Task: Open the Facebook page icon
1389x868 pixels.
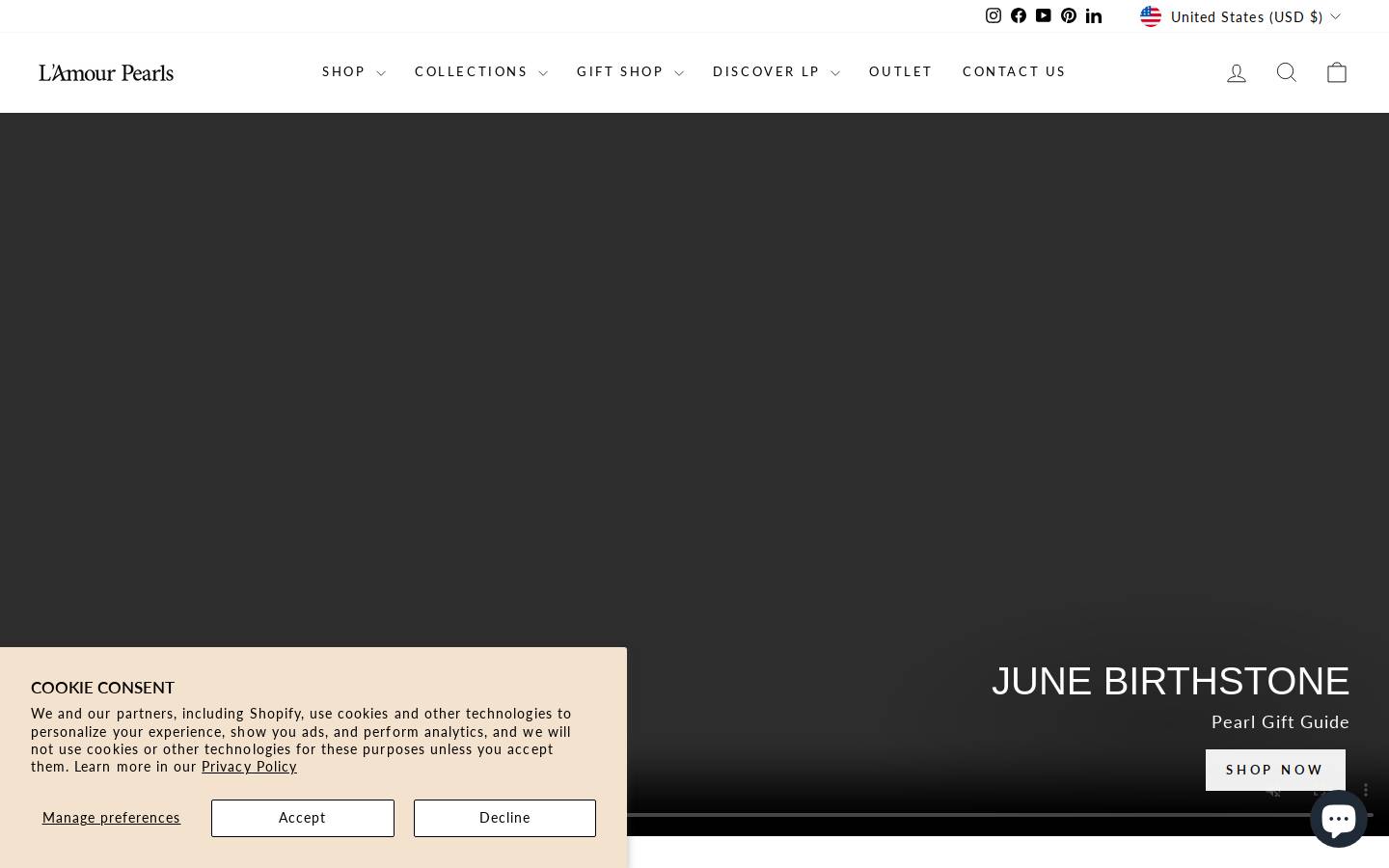Action: [1019, 15]
